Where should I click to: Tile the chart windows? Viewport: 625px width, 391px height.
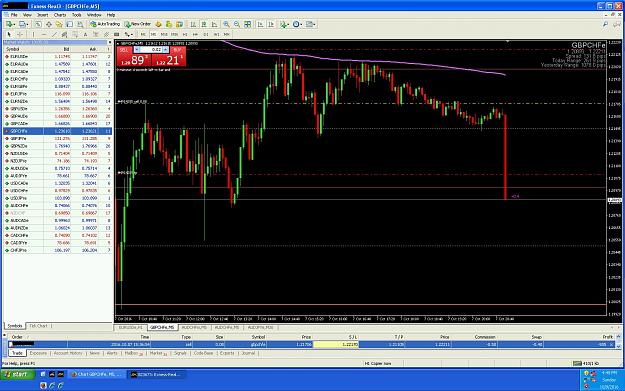tap(248, 24)
